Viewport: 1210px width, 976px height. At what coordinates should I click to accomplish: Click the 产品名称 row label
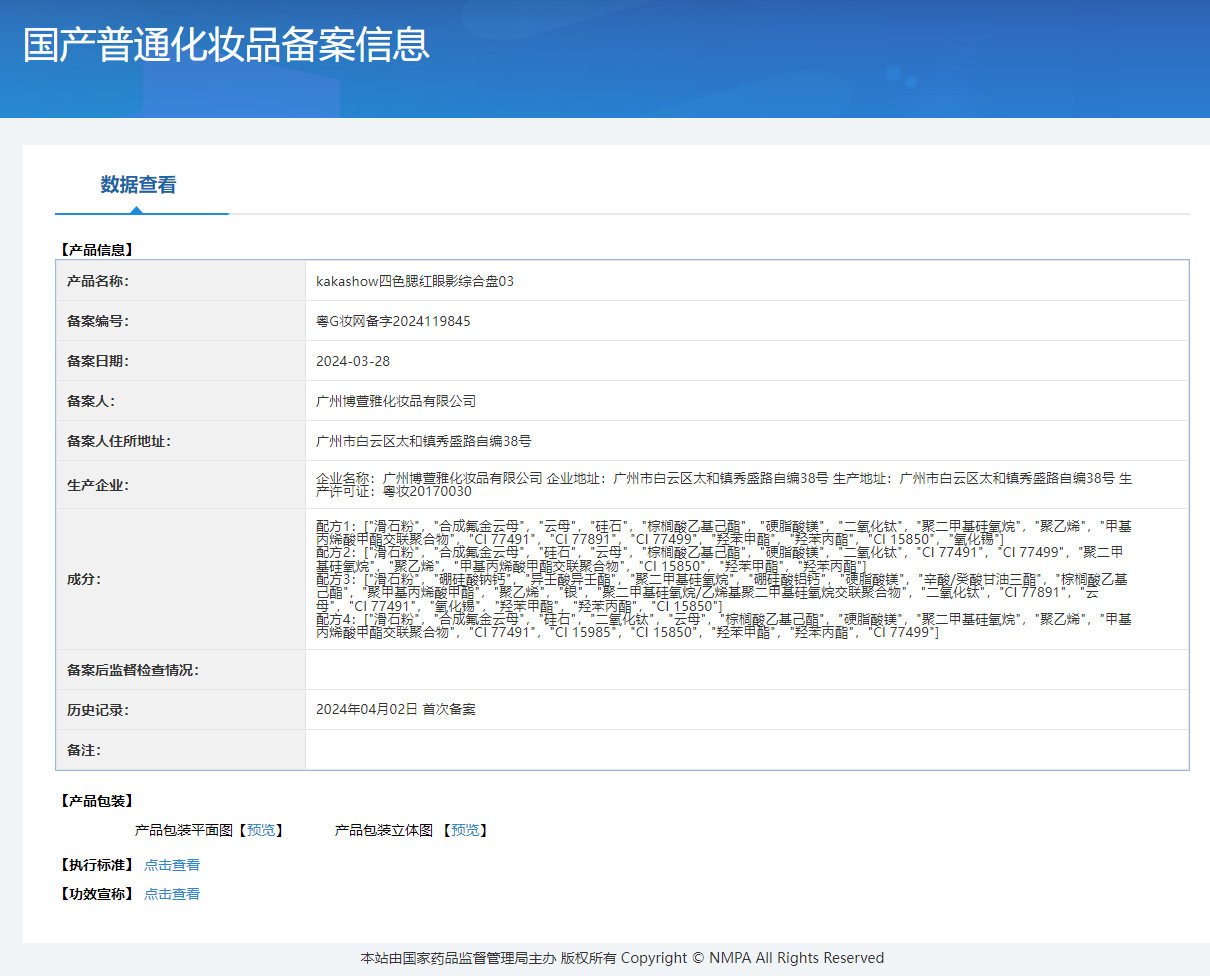(x=98, y=281)
